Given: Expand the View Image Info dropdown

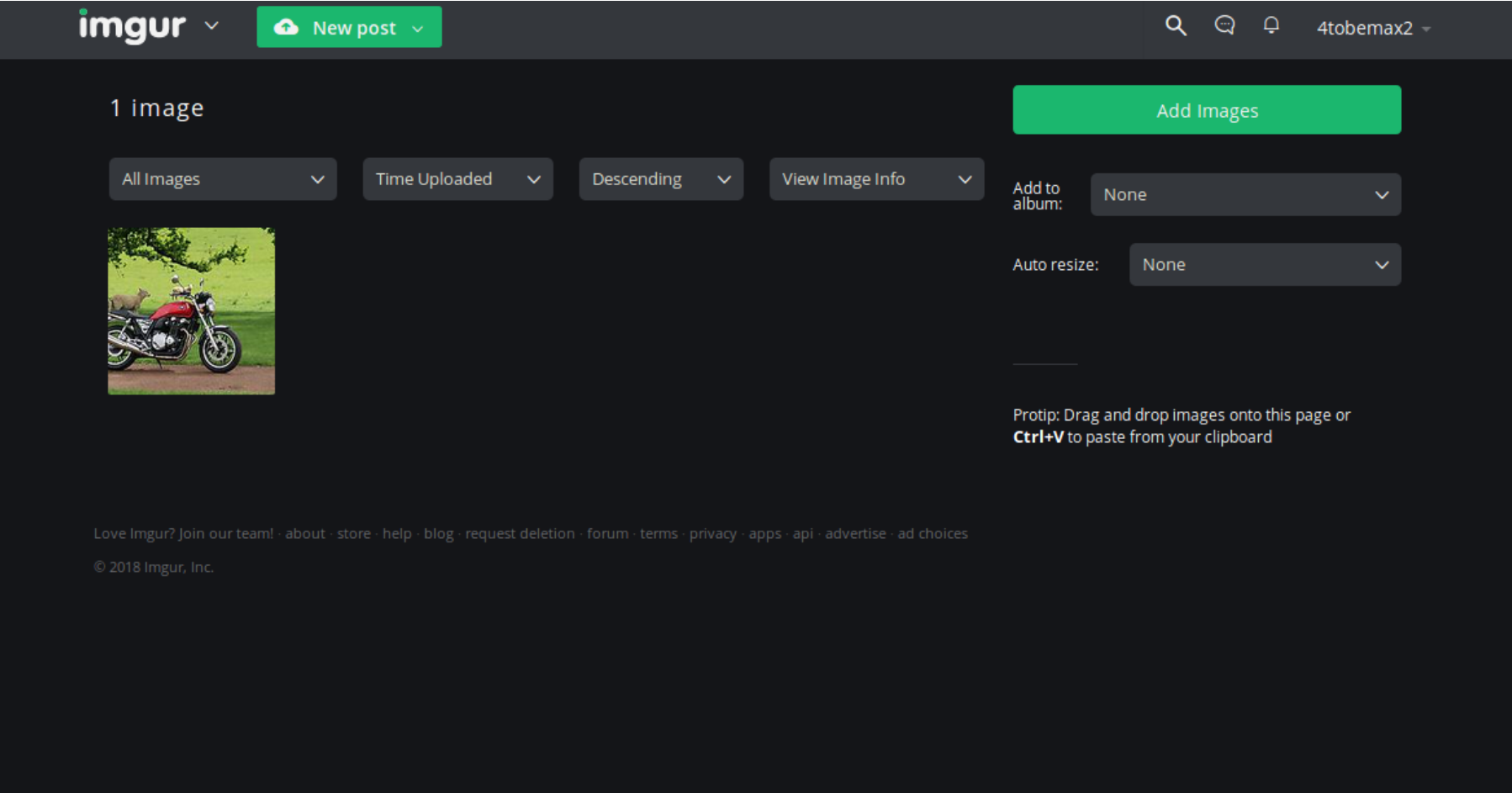Looking at the screenshot, I should tap(876, 179).
